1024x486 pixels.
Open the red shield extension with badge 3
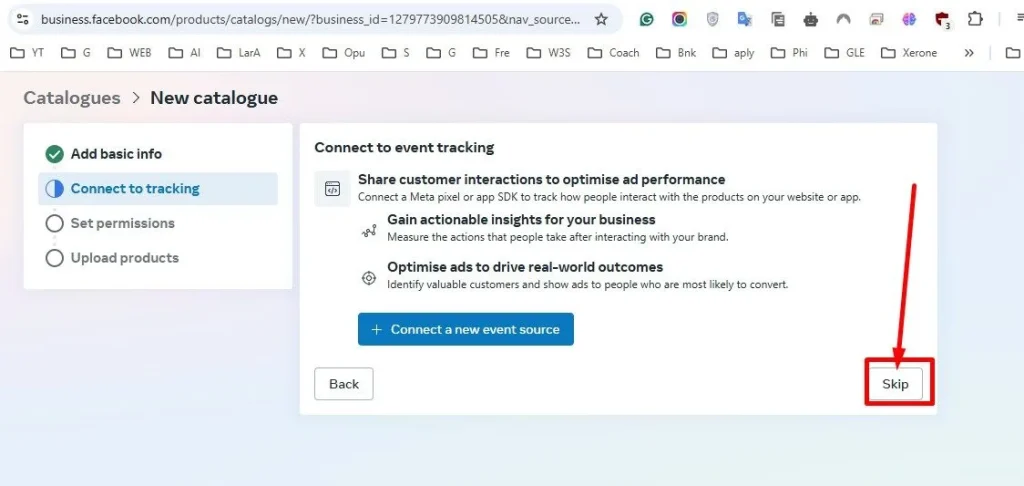coord(942,20)
